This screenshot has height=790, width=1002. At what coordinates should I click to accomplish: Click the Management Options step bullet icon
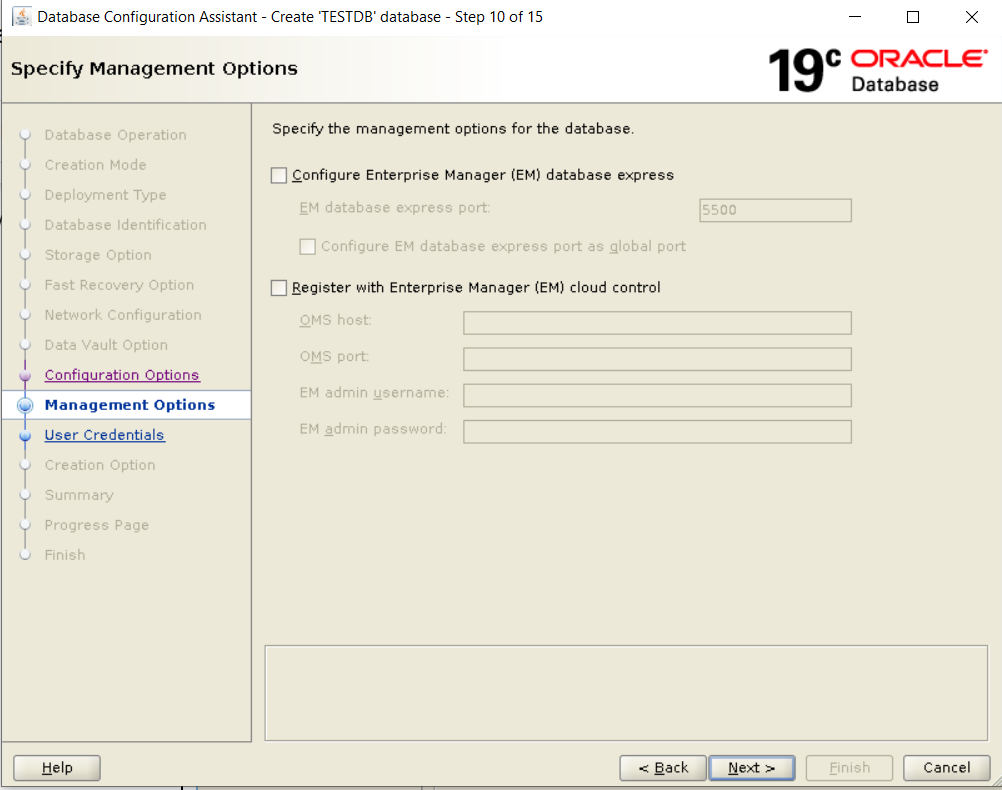click(25, 405)
